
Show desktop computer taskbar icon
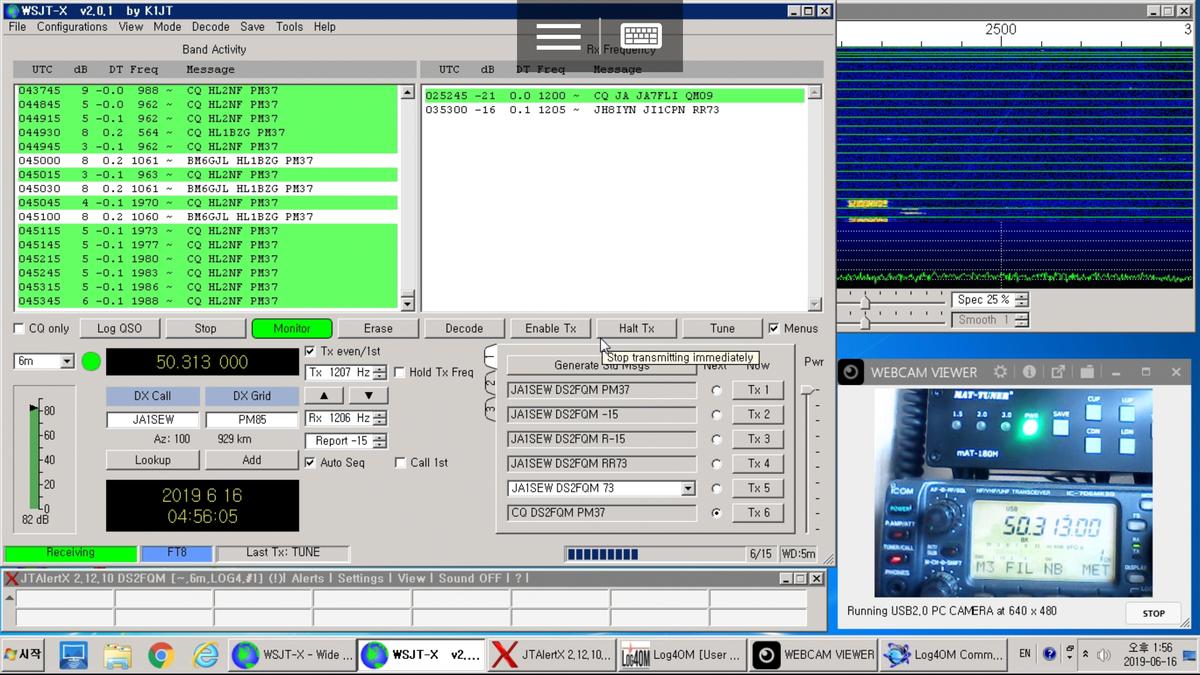point(73,655)
